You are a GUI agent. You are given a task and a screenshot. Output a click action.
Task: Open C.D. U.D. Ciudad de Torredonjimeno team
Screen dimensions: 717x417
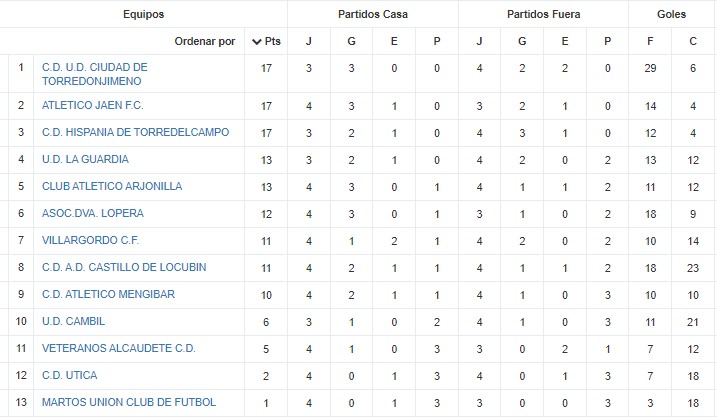95,74
